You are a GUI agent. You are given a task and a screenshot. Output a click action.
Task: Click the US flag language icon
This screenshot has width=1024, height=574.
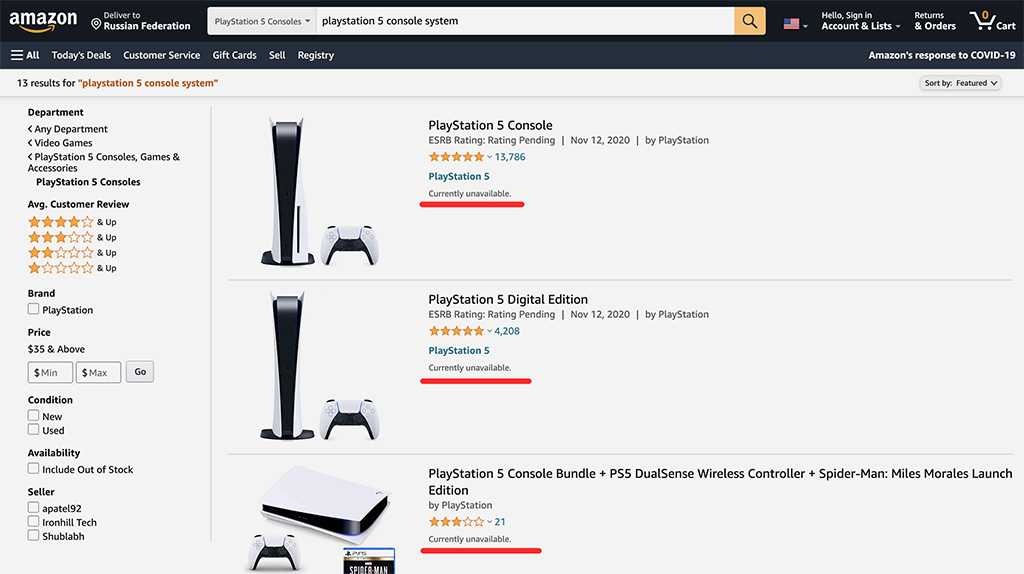coord(792,23)
